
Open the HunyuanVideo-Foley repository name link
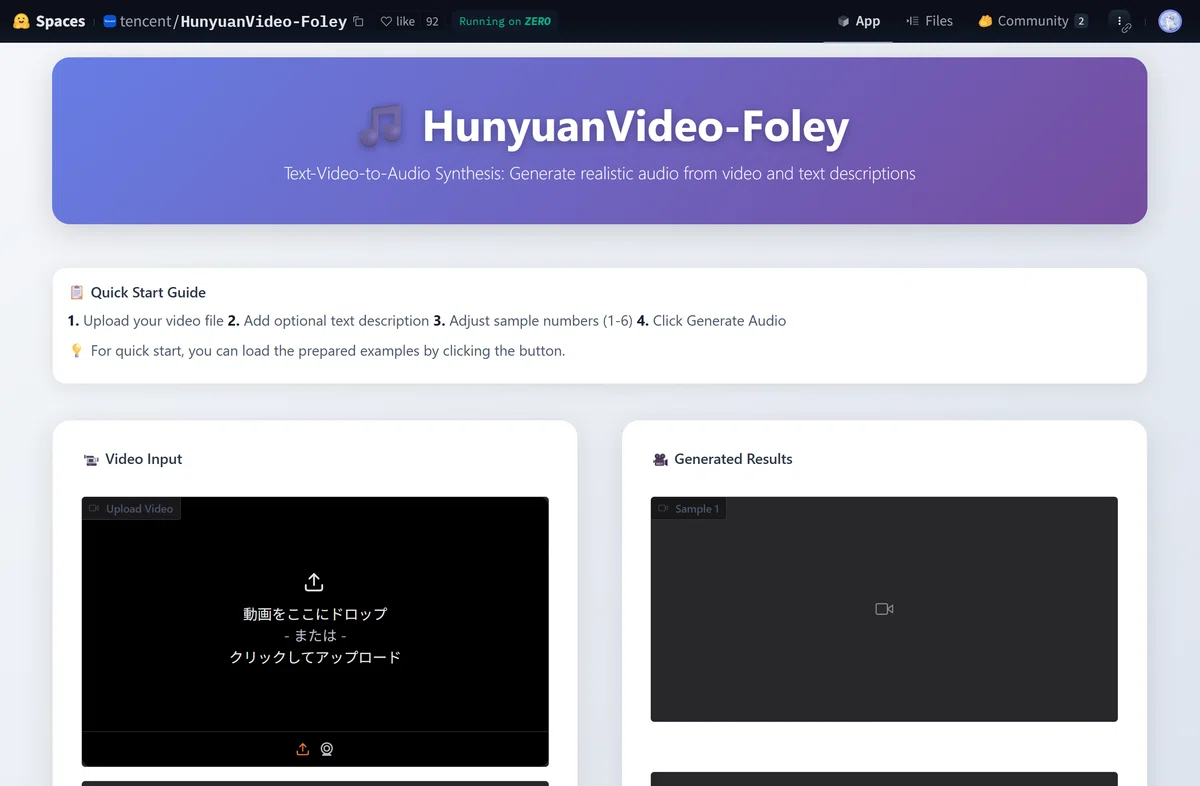pos(263,21)
